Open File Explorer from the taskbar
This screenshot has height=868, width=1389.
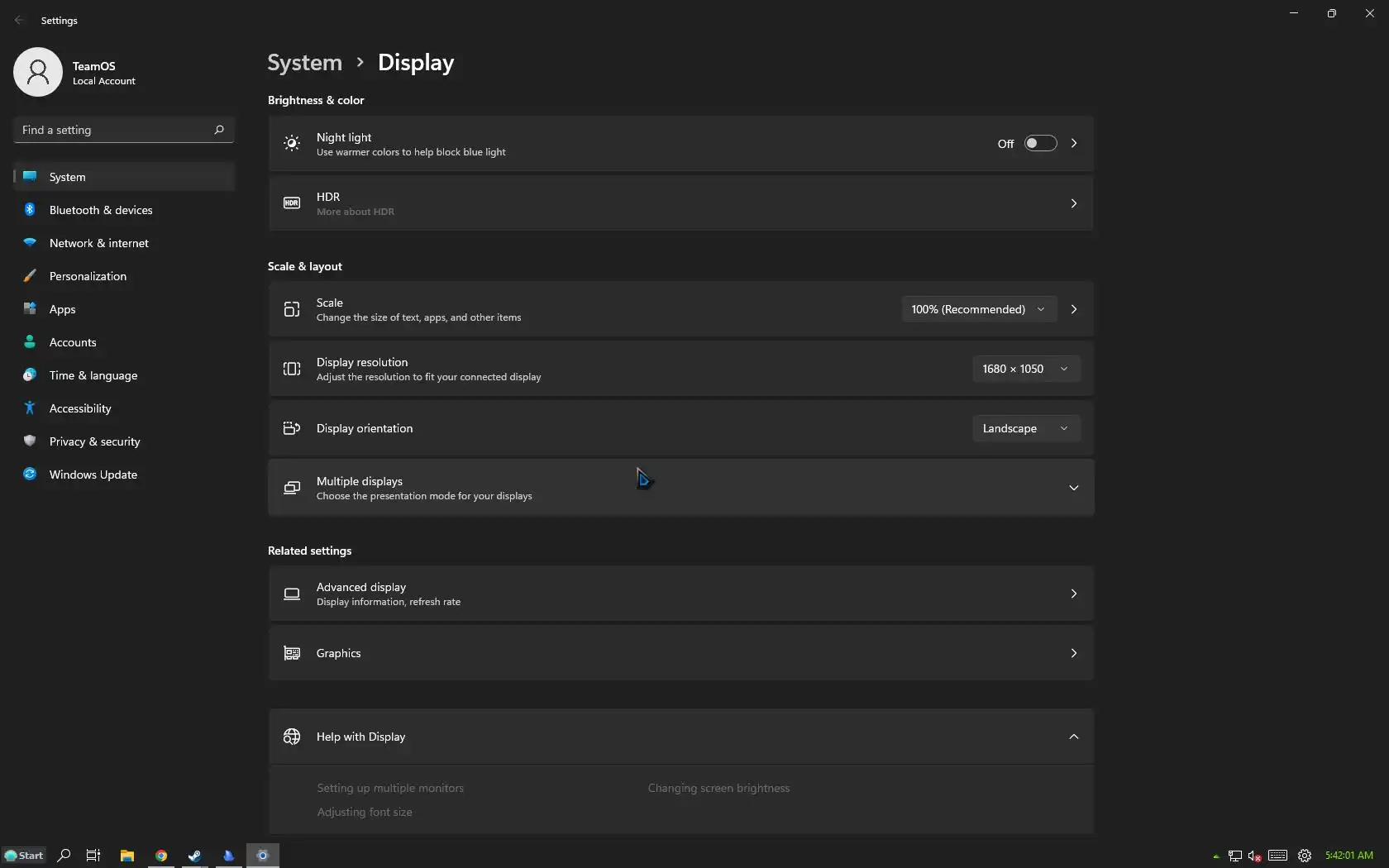(126, 856)
